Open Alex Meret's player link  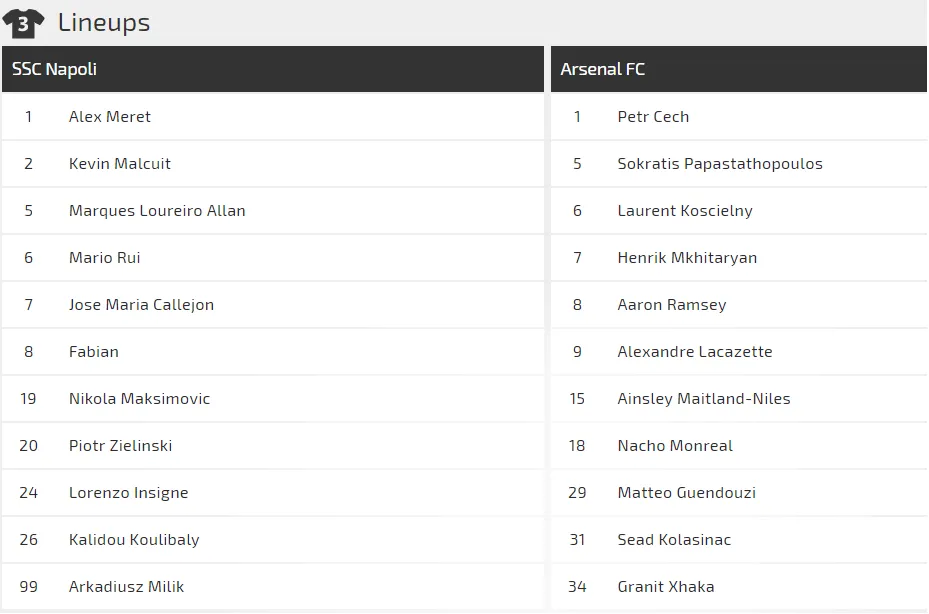pyautogui.click(x=110, y=117)
